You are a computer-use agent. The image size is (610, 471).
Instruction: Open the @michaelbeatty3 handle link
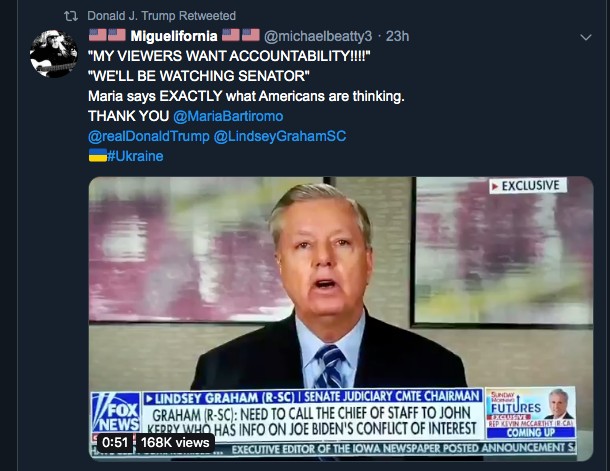(318, 36)
